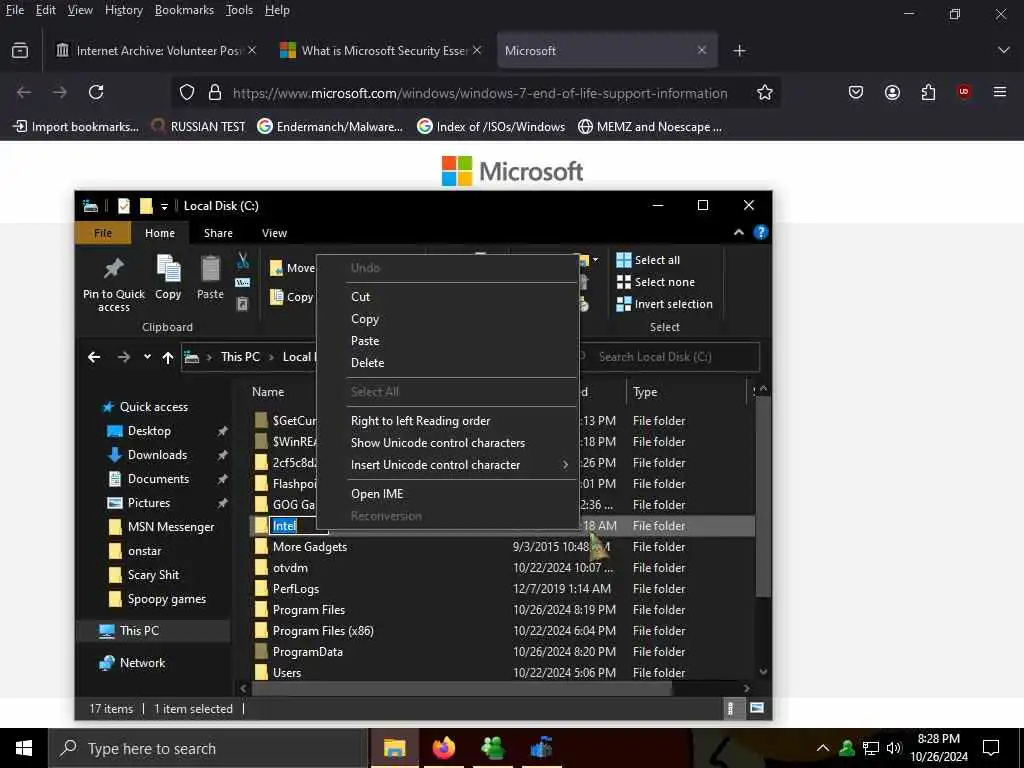This screenshot has height=768, width=1024.
Task: Open Explorer recent locations dropdown
Action: [x=147, y=357]
